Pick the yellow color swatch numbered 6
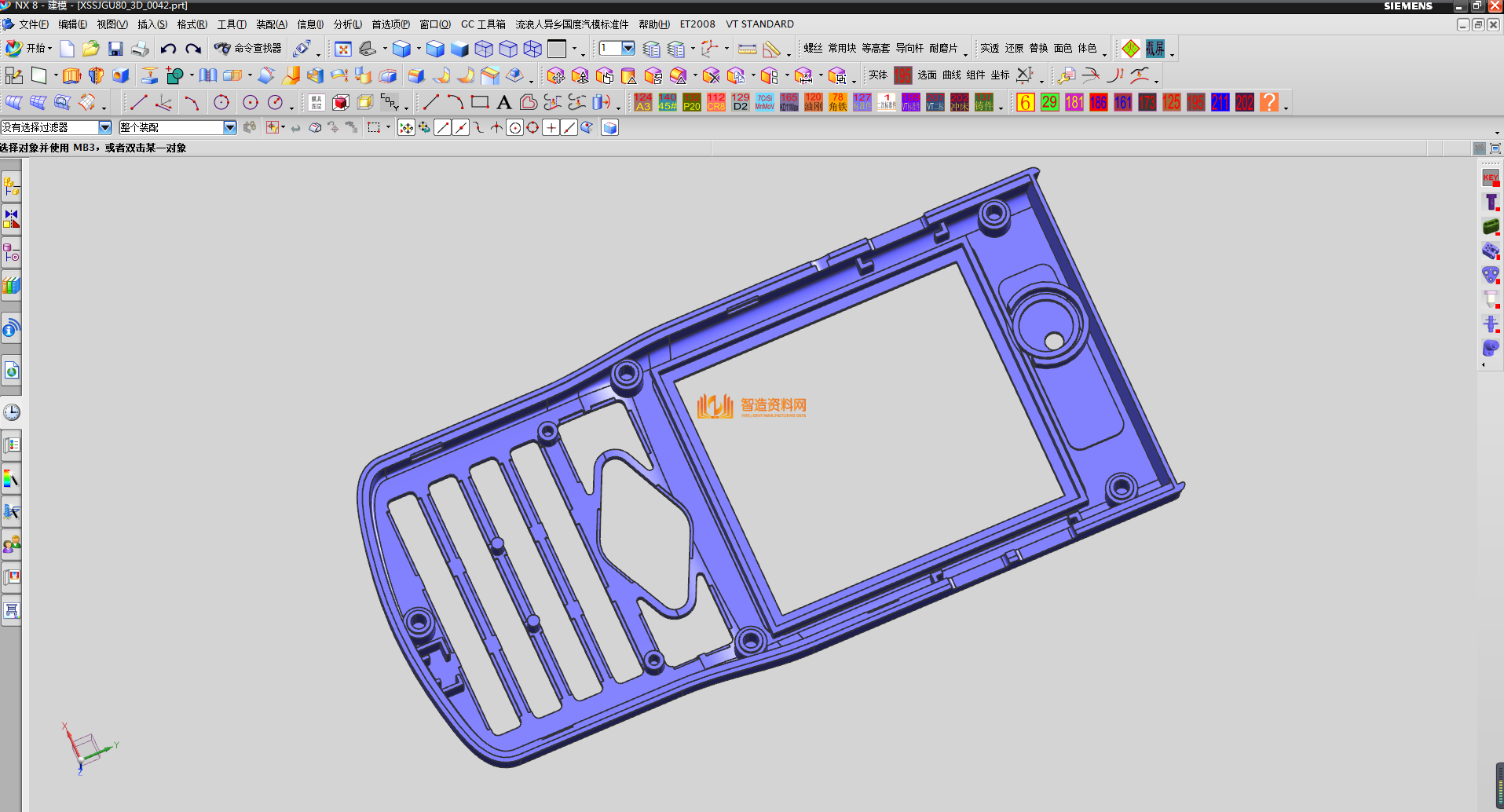1504x812 pixels. [1025, 103]
